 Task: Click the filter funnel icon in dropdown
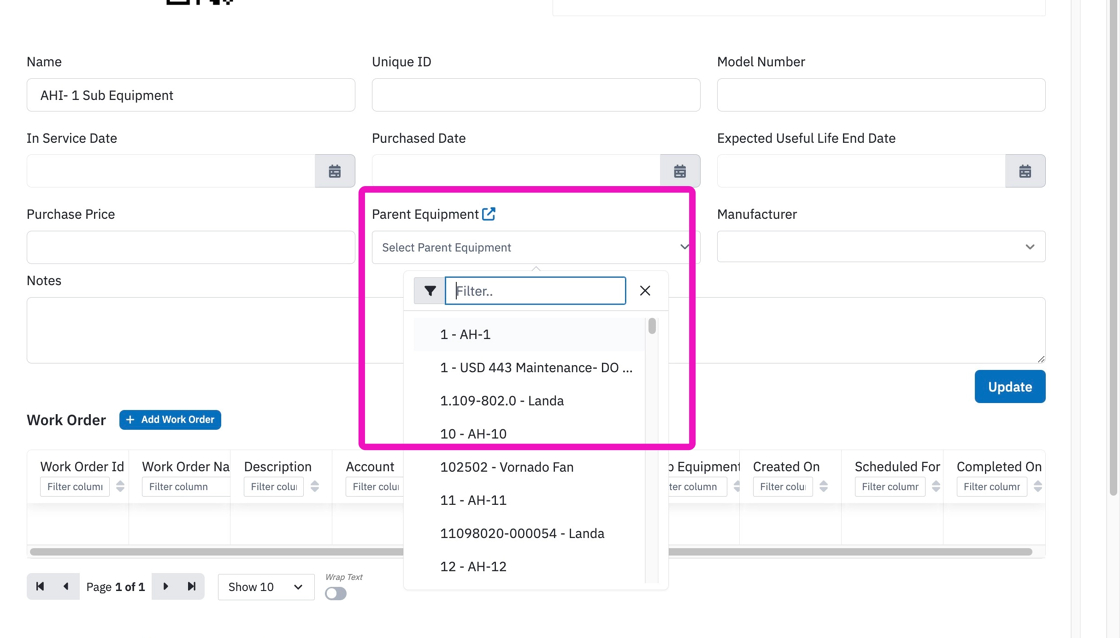coord(429,291)
